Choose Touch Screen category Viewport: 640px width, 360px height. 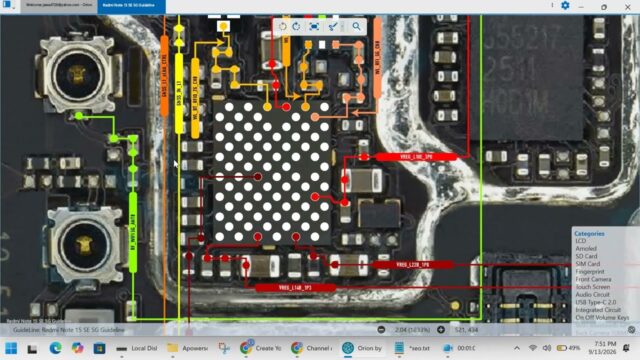593,287
